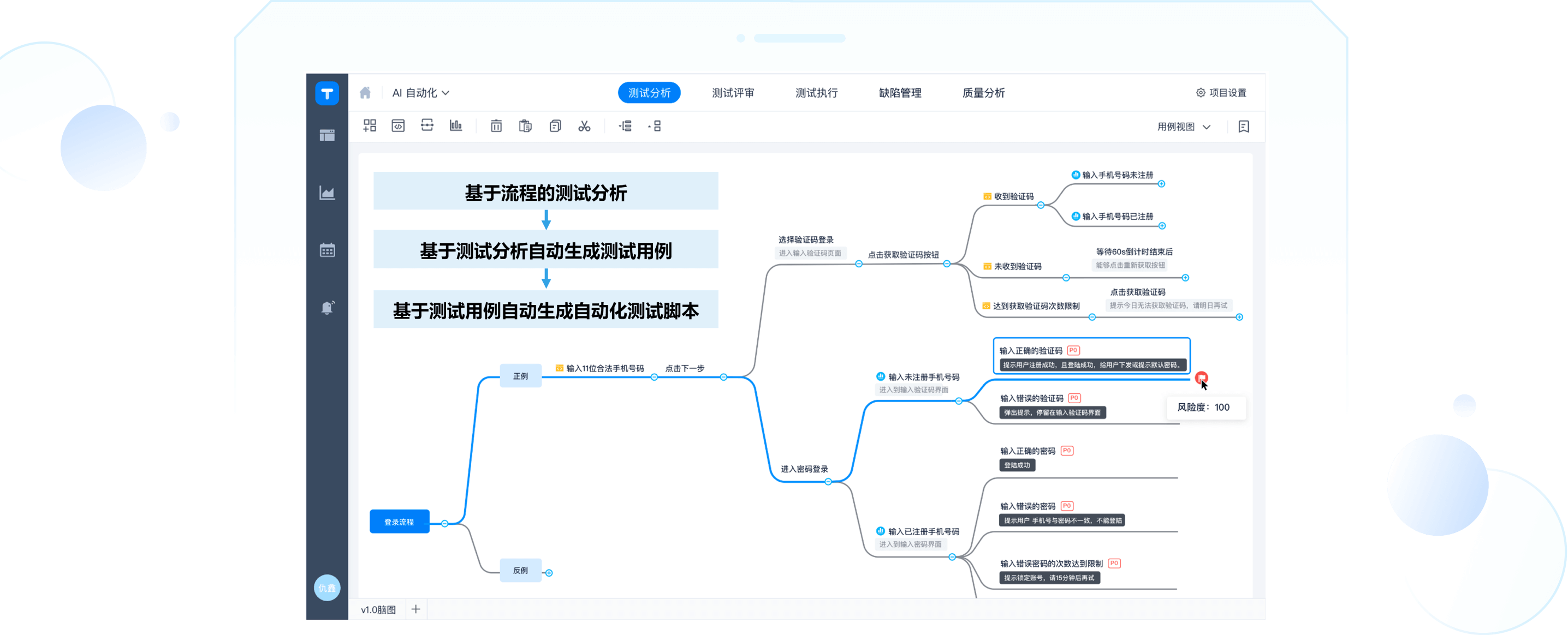
Task: Click the red risk flag icon
Action: click(x=1201, y=378)
